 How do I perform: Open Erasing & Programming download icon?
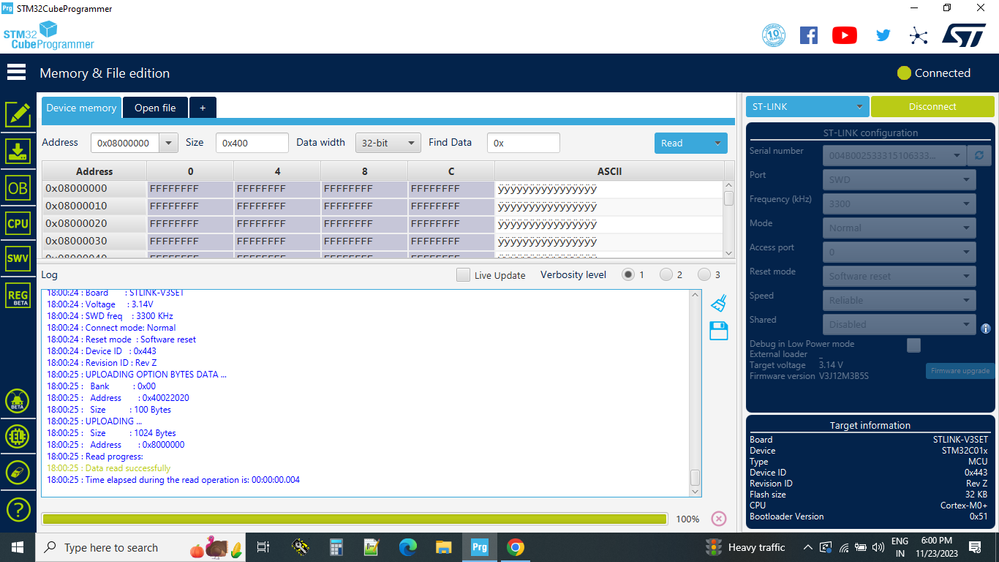[18, 152]
